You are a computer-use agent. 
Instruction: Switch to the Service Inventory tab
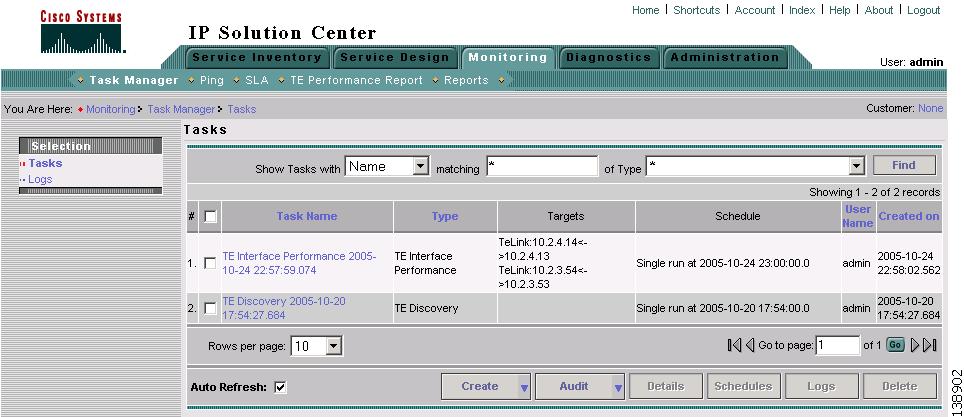pyautogui.click(x=257, y=58)
